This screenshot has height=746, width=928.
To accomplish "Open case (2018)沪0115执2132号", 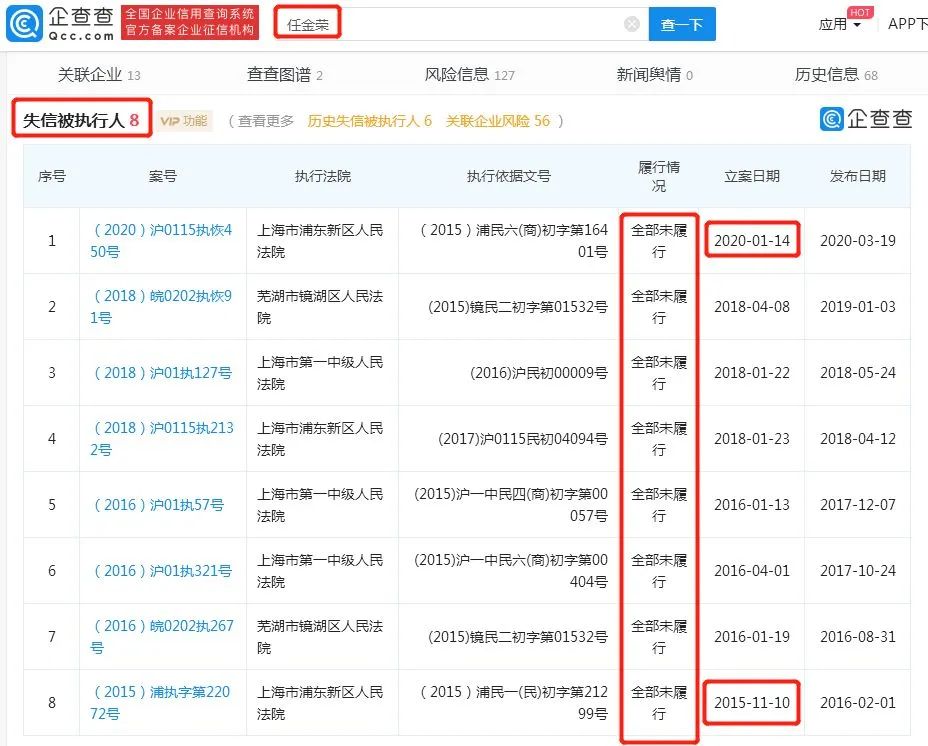I will 162,439.
